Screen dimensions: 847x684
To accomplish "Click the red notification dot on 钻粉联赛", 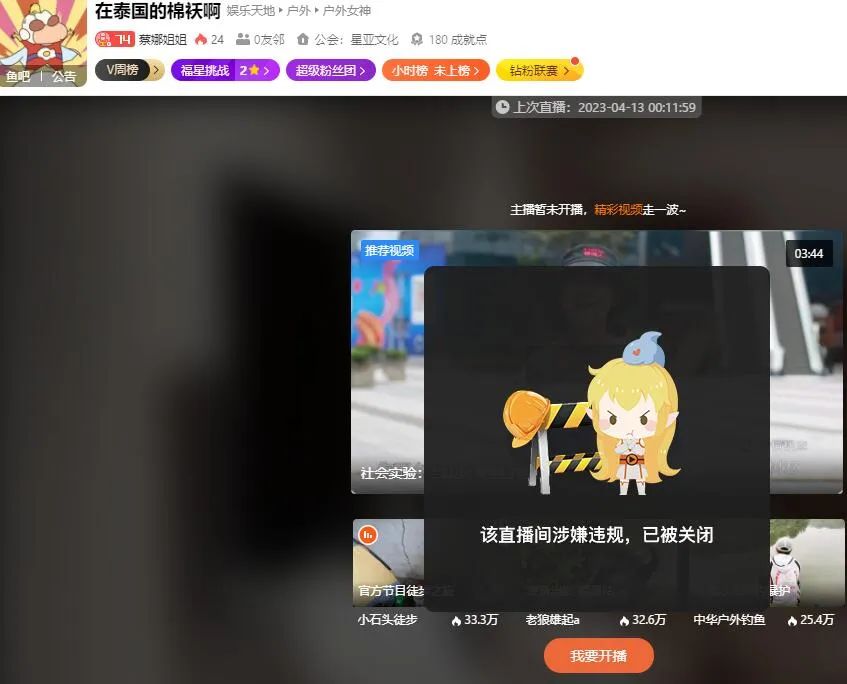I will point(575,61).
